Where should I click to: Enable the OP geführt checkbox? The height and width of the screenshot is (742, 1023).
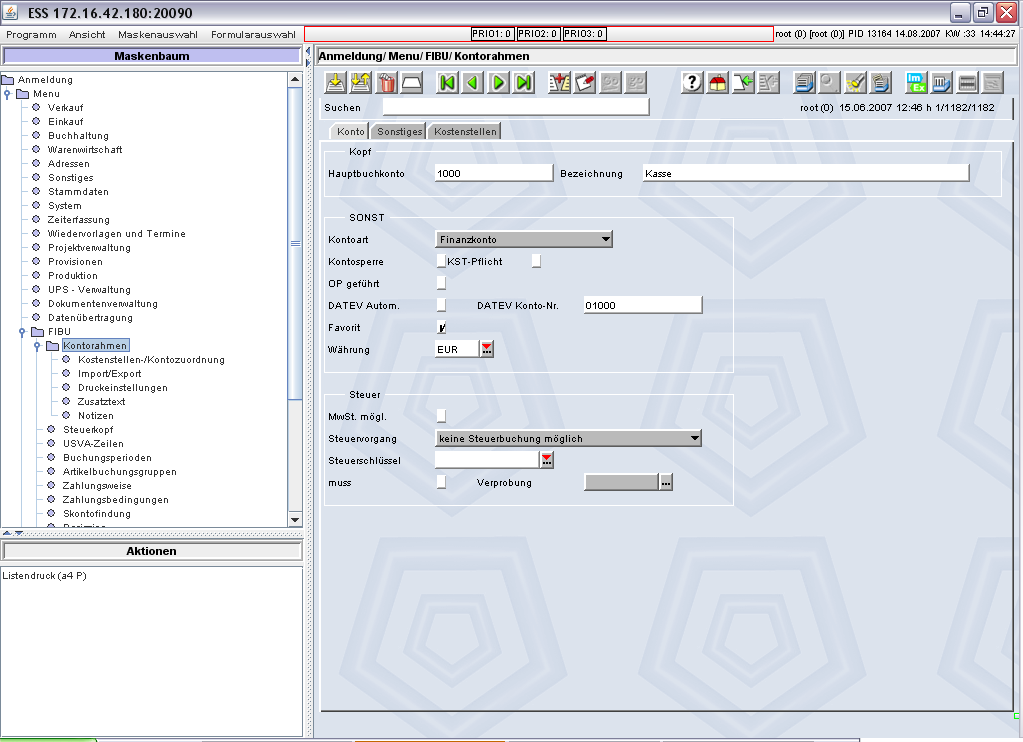pos(442,283)
